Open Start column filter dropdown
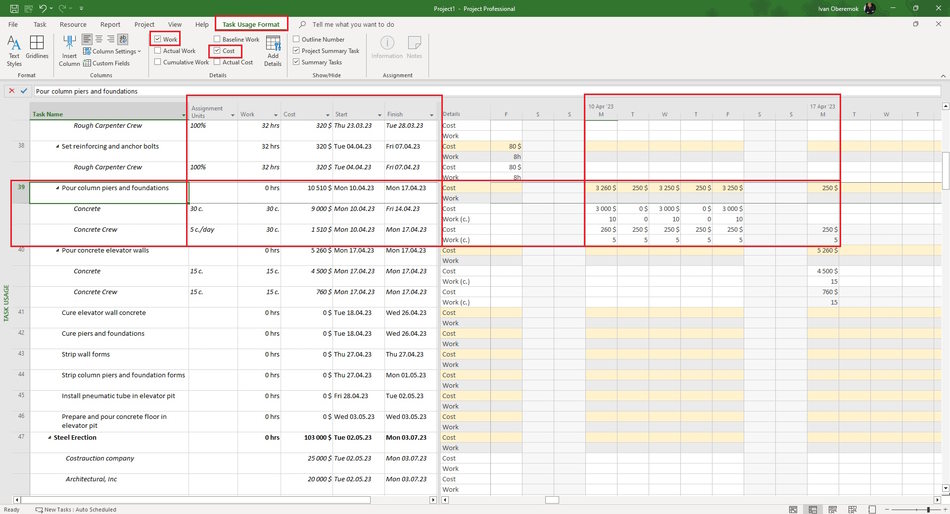The image size is (950, 514). tap(380, 115)
